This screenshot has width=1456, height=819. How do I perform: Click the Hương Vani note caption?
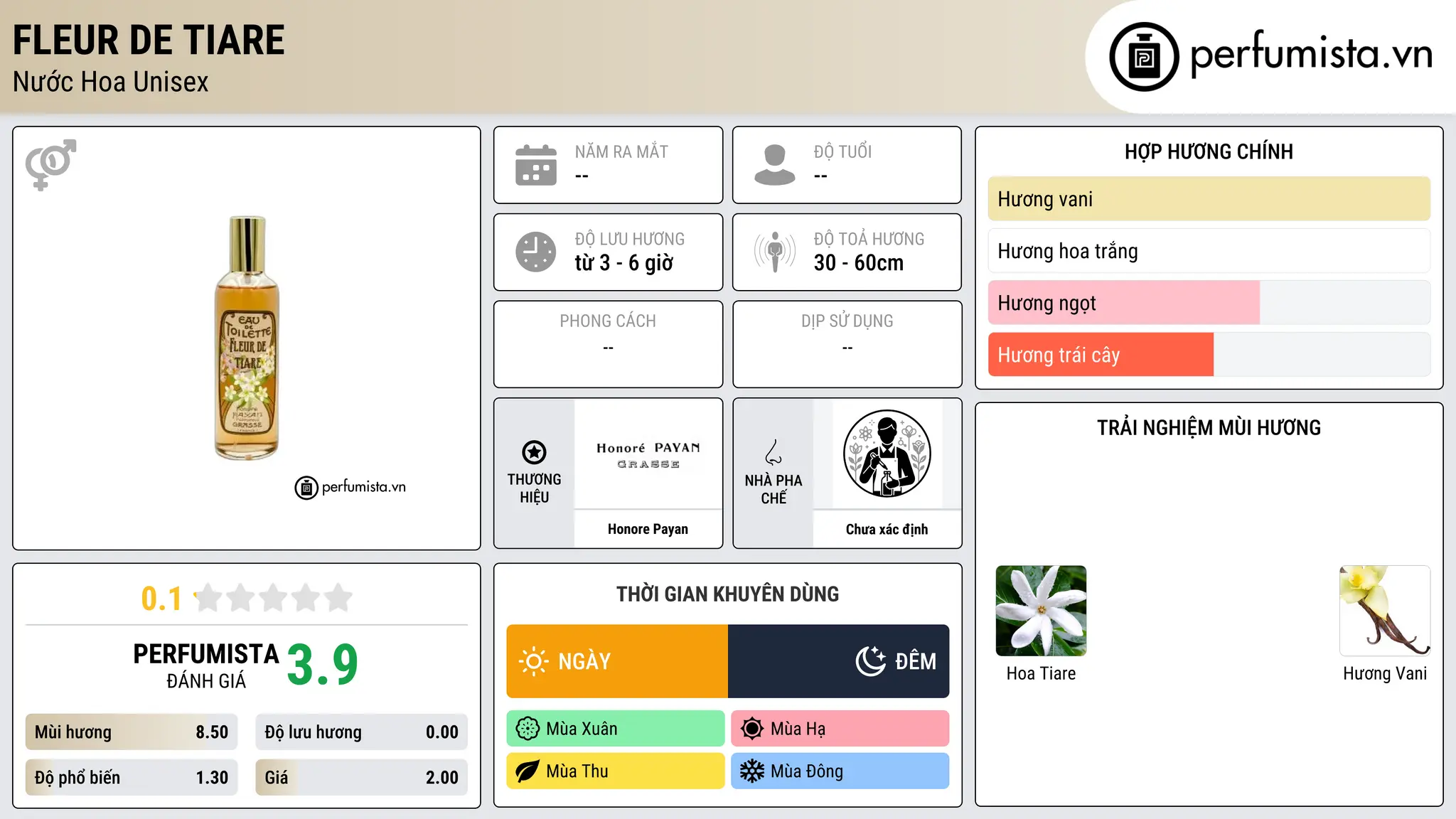tap(1385, 673)
